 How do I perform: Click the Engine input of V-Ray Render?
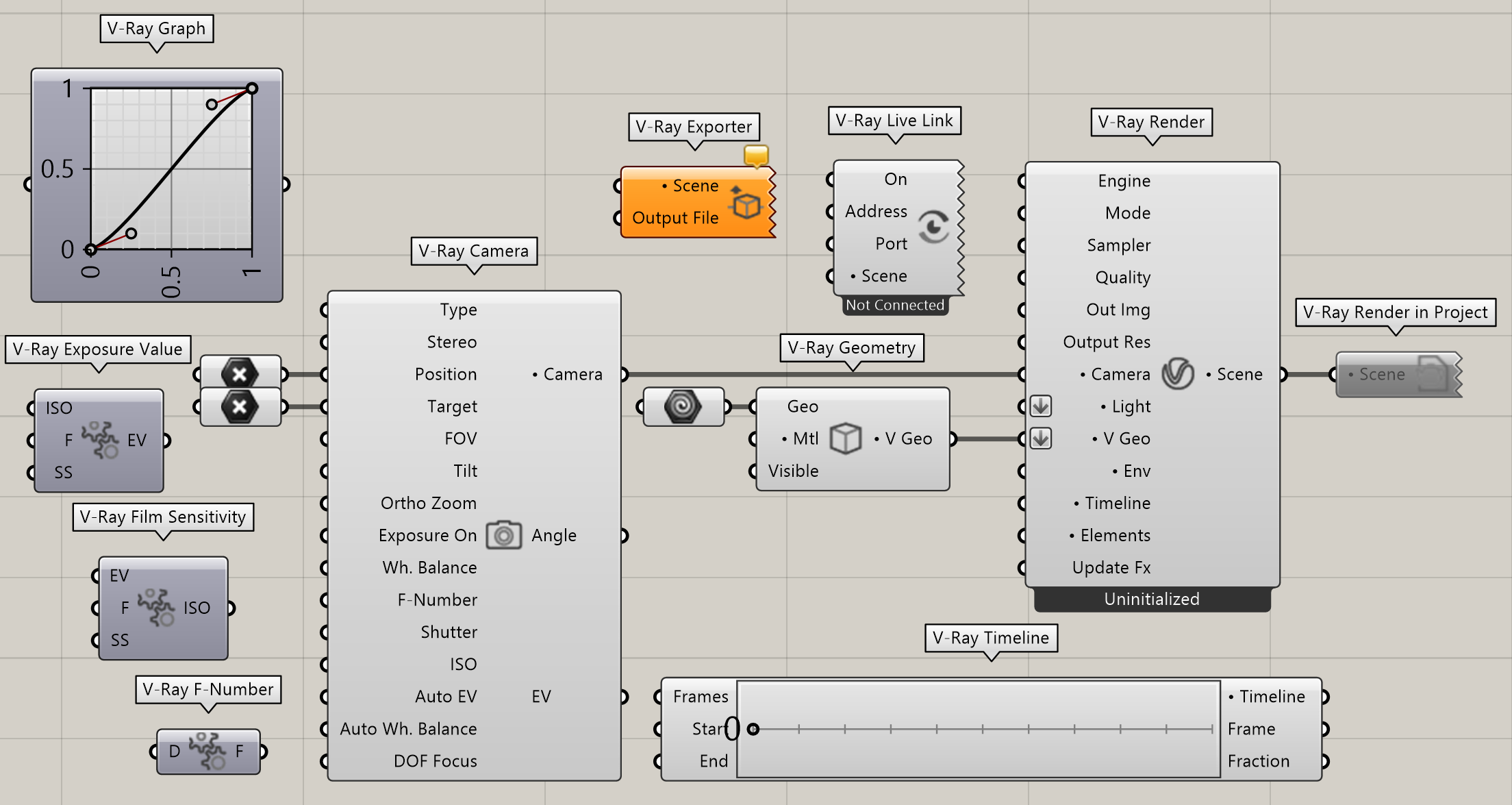[x=1124, y=181]
